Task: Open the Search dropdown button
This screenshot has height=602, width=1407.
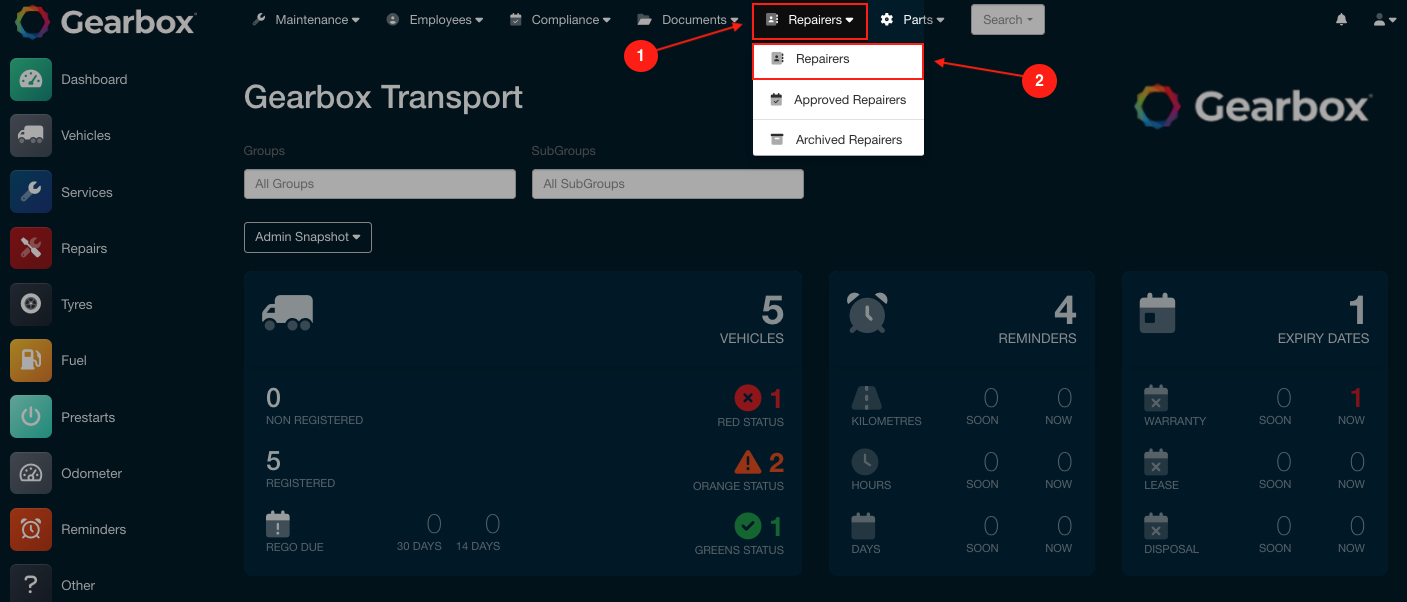Action: pos(1007,20)
